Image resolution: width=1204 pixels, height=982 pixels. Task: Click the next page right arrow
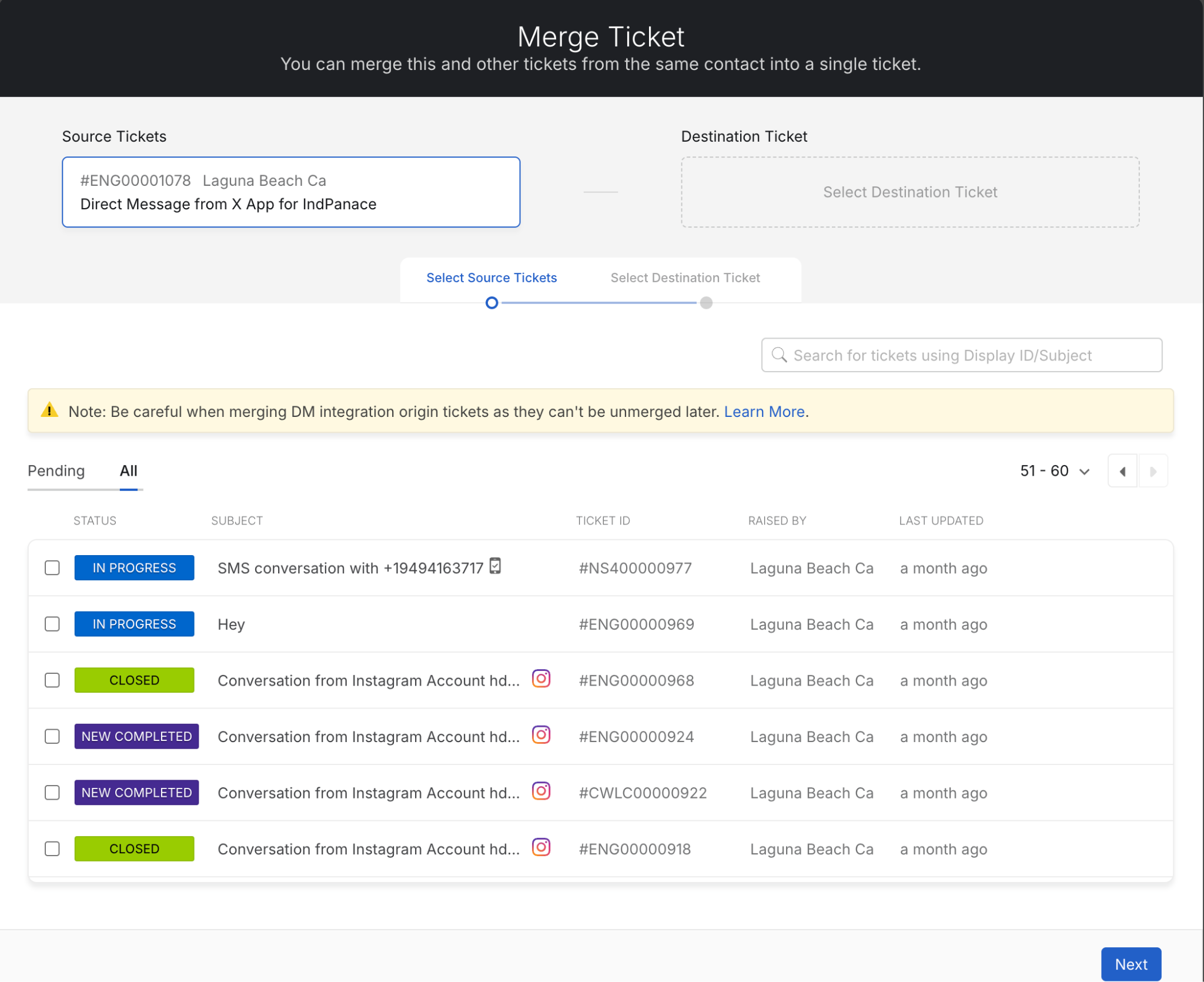1153,471
